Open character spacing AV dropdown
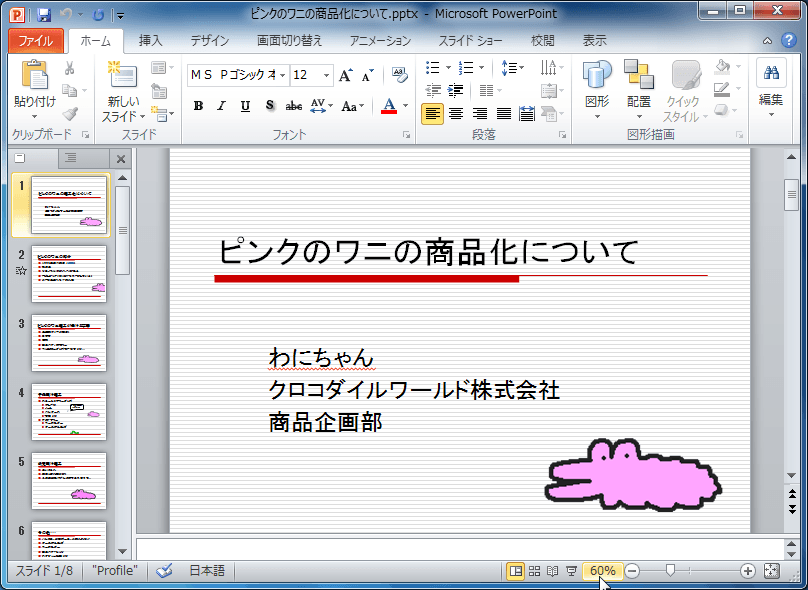Screen dimensions: 808x590 (322, 106)
